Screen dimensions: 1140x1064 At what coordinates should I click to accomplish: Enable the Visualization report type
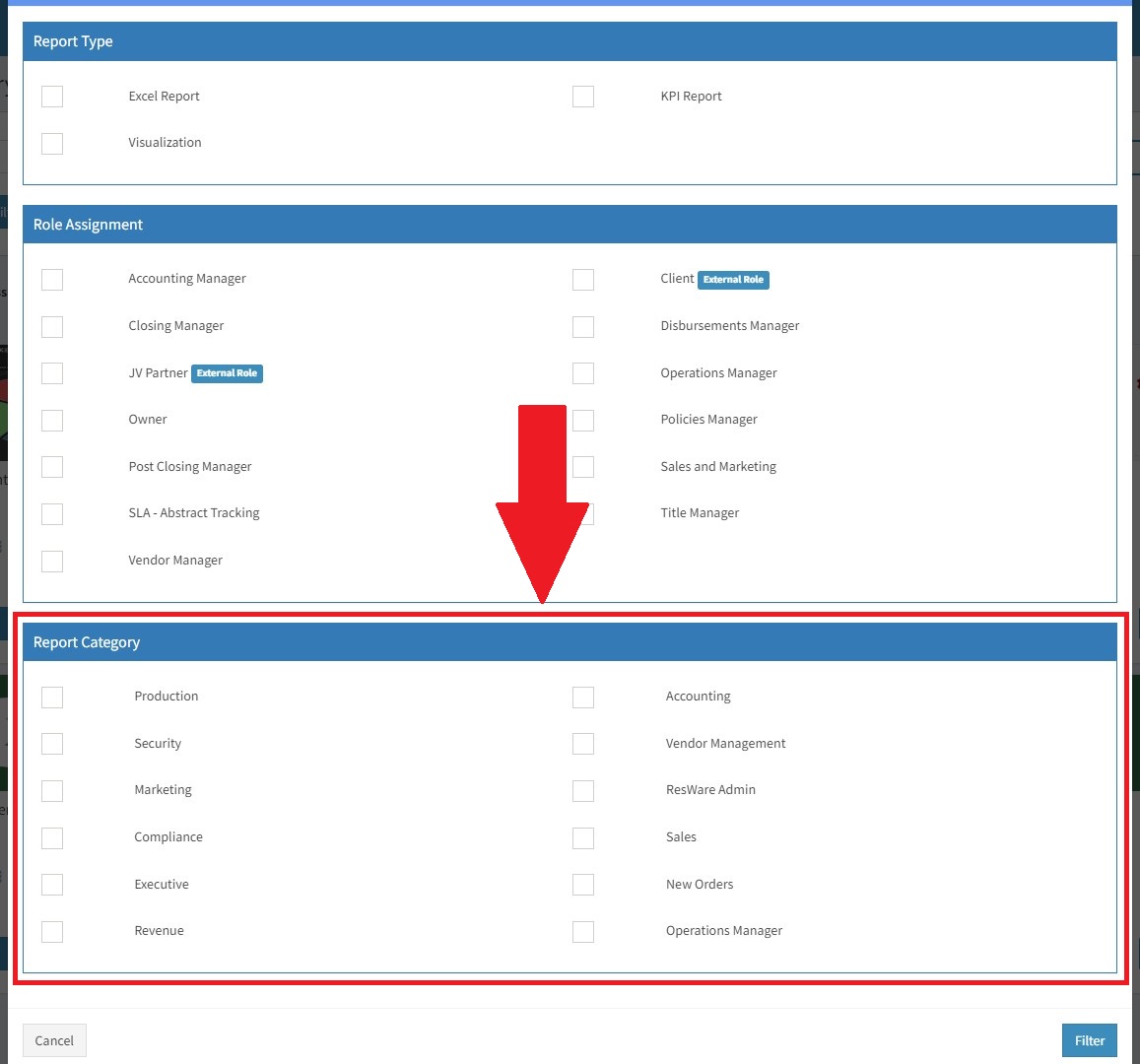point(52,143)
